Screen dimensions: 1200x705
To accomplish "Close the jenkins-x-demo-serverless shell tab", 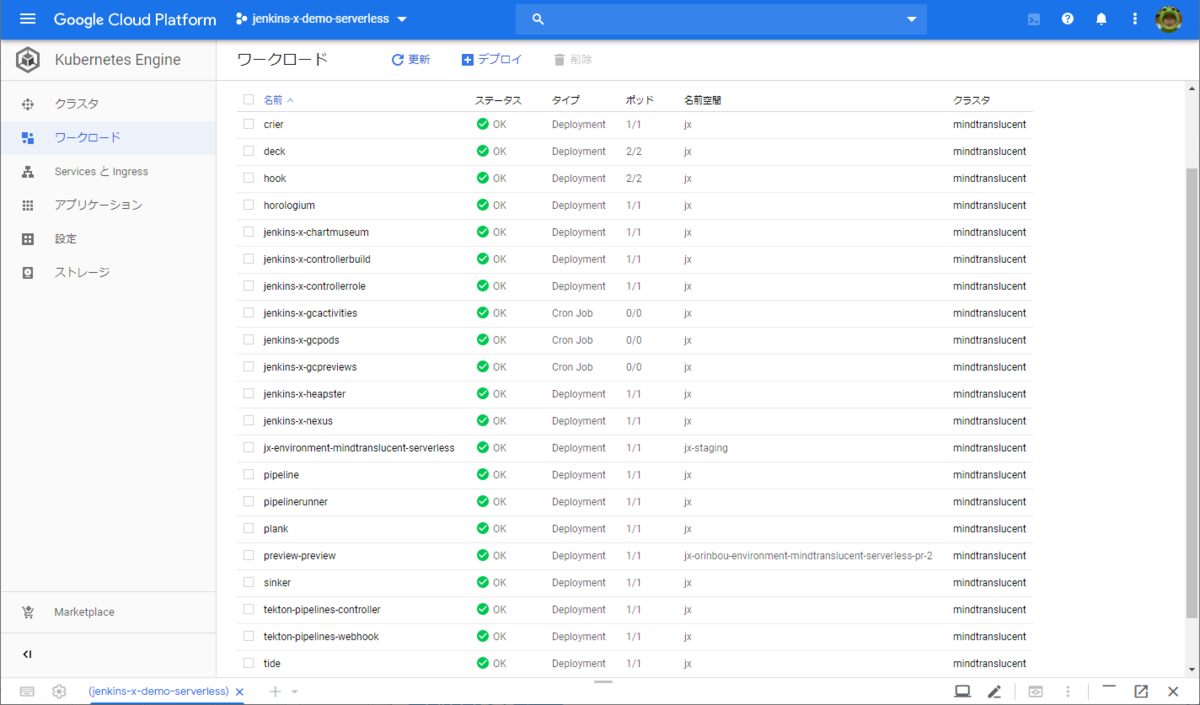I will point(239,691).
